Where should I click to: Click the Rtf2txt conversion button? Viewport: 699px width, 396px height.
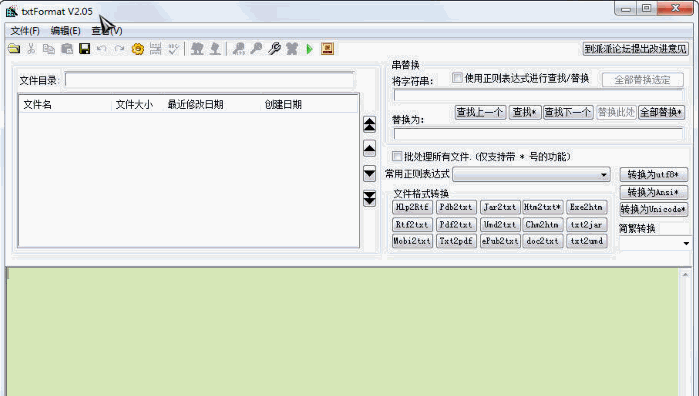pyautogui.click(x=412, y=224)
